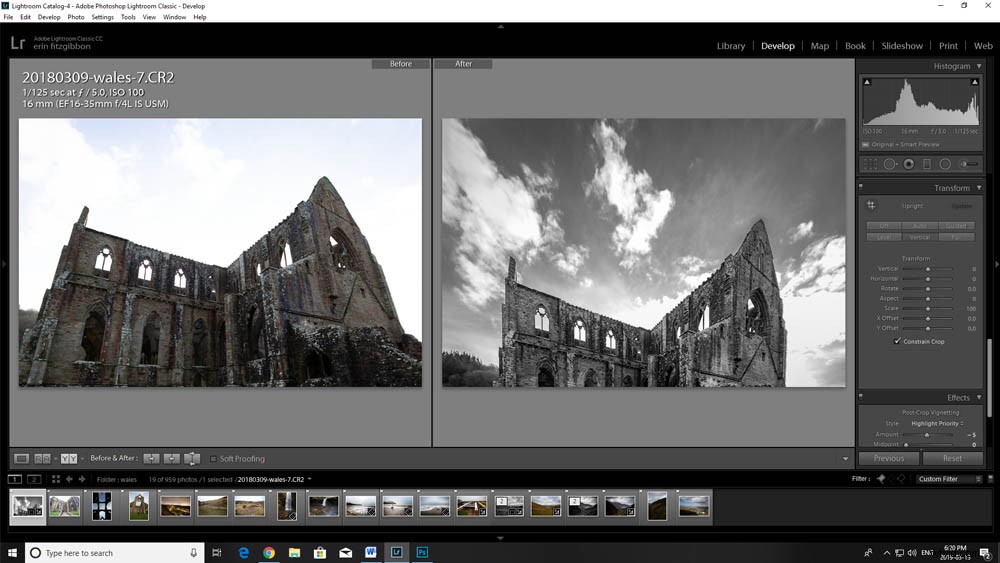This screenshot has height=563, width=1000.
Task: Click the Windows search box
Action: 115,553
